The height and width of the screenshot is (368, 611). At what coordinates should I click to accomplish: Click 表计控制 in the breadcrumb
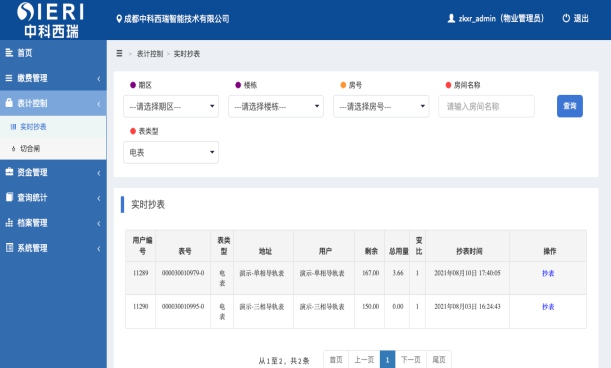coord(150,54)
